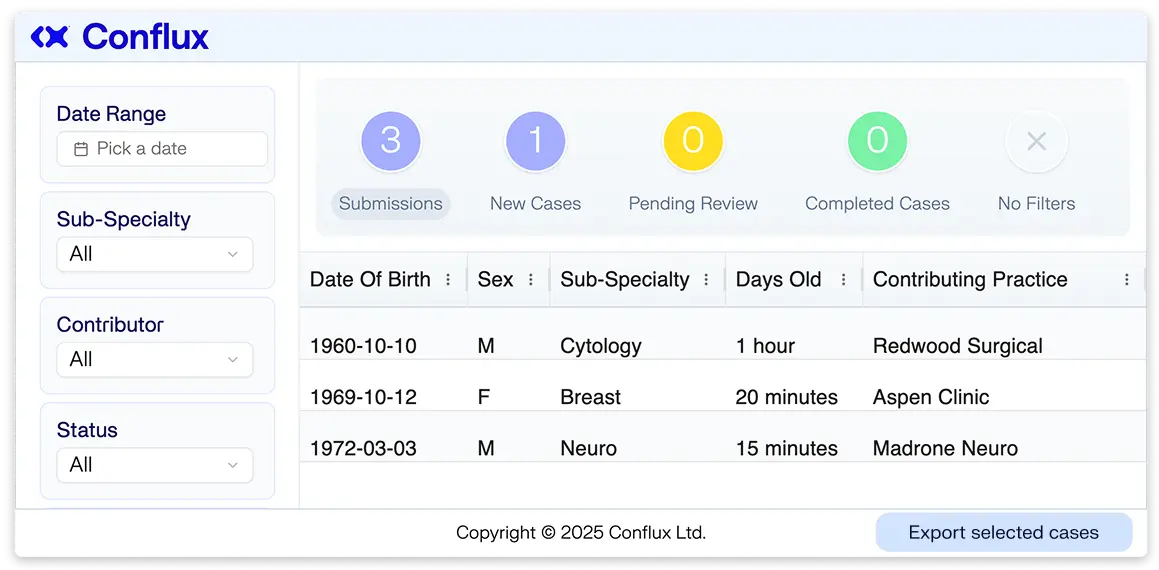The image size is (1159, 570).
Task: Click Export selected cases button
Action: tap(1003, 532)
